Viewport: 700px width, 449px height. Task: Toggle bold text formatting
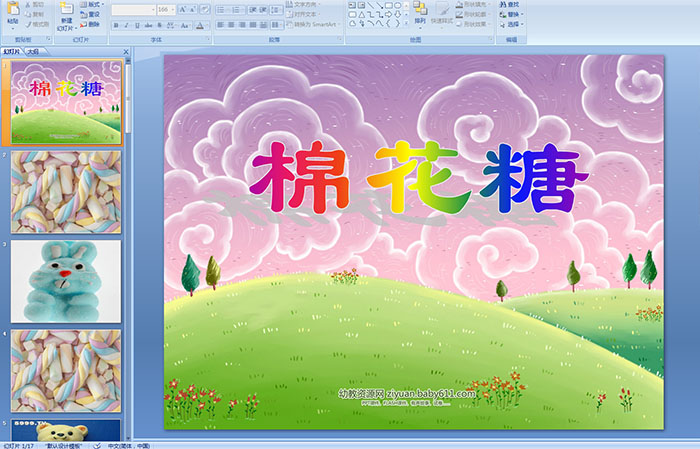(114, 24)
